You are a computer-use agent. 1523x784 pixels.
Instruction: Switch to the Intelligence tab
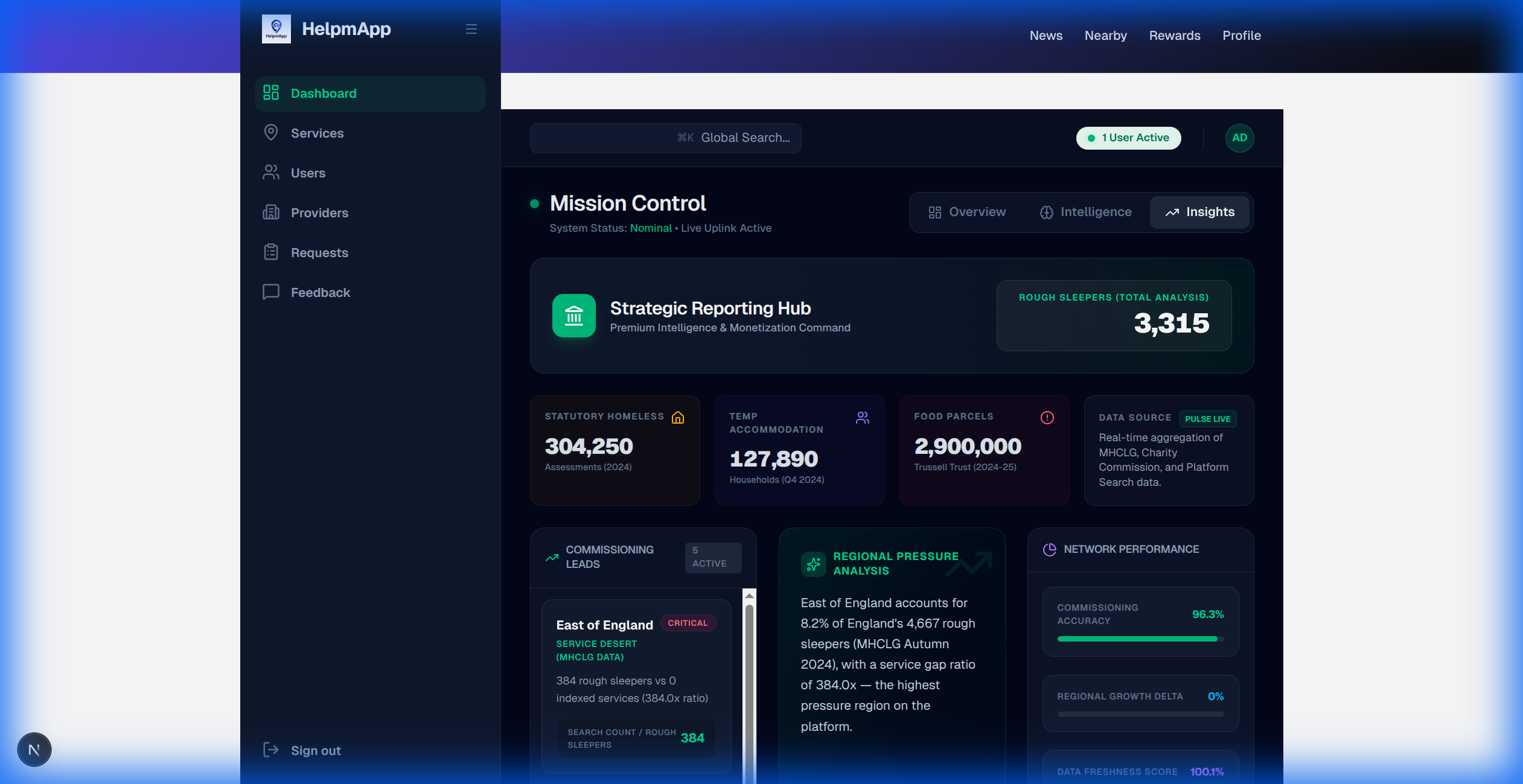[1085, 212]
